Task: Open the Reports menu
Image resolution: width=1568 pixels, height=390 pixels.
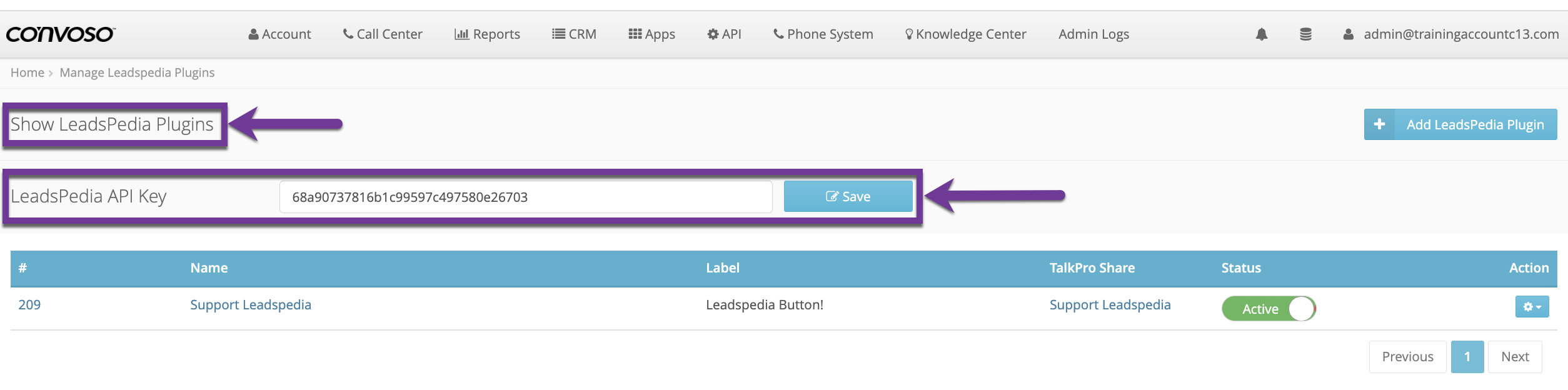Action: (x=487, y=34)
